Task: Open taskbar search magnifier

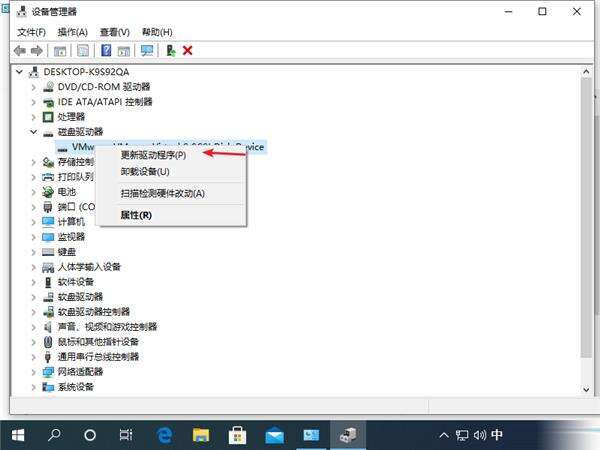Action: (54, 435)
